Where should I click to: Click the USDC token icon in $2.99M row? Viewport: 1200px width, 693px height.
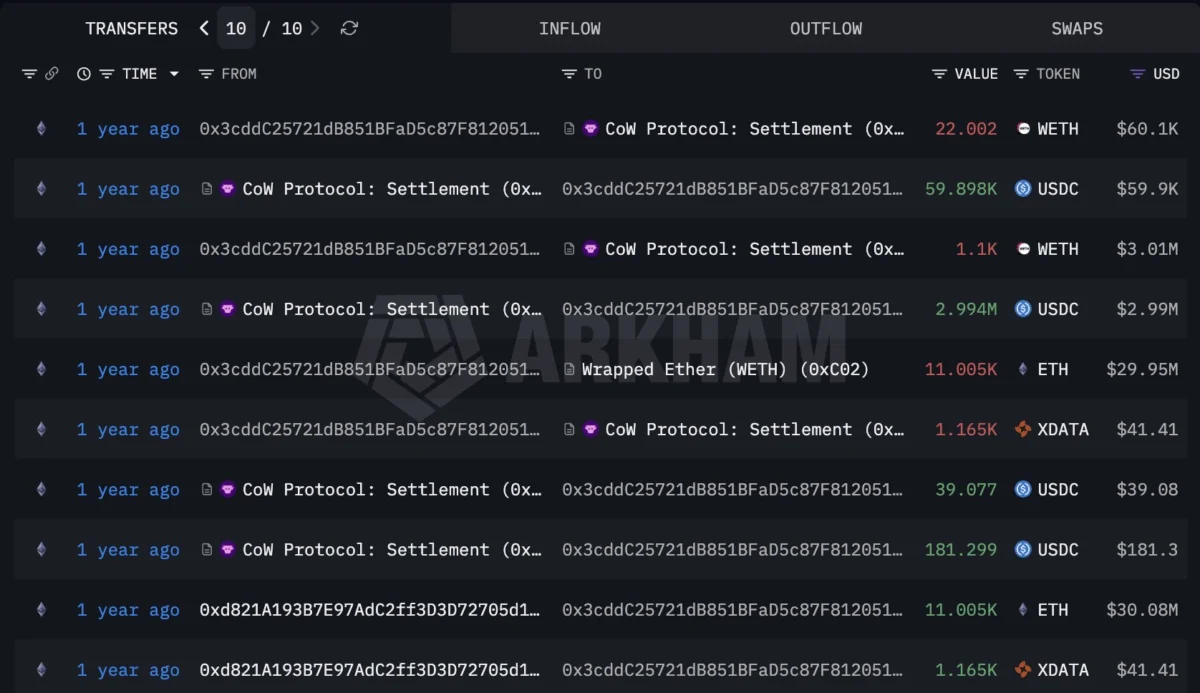click(x=1023, y=309)
